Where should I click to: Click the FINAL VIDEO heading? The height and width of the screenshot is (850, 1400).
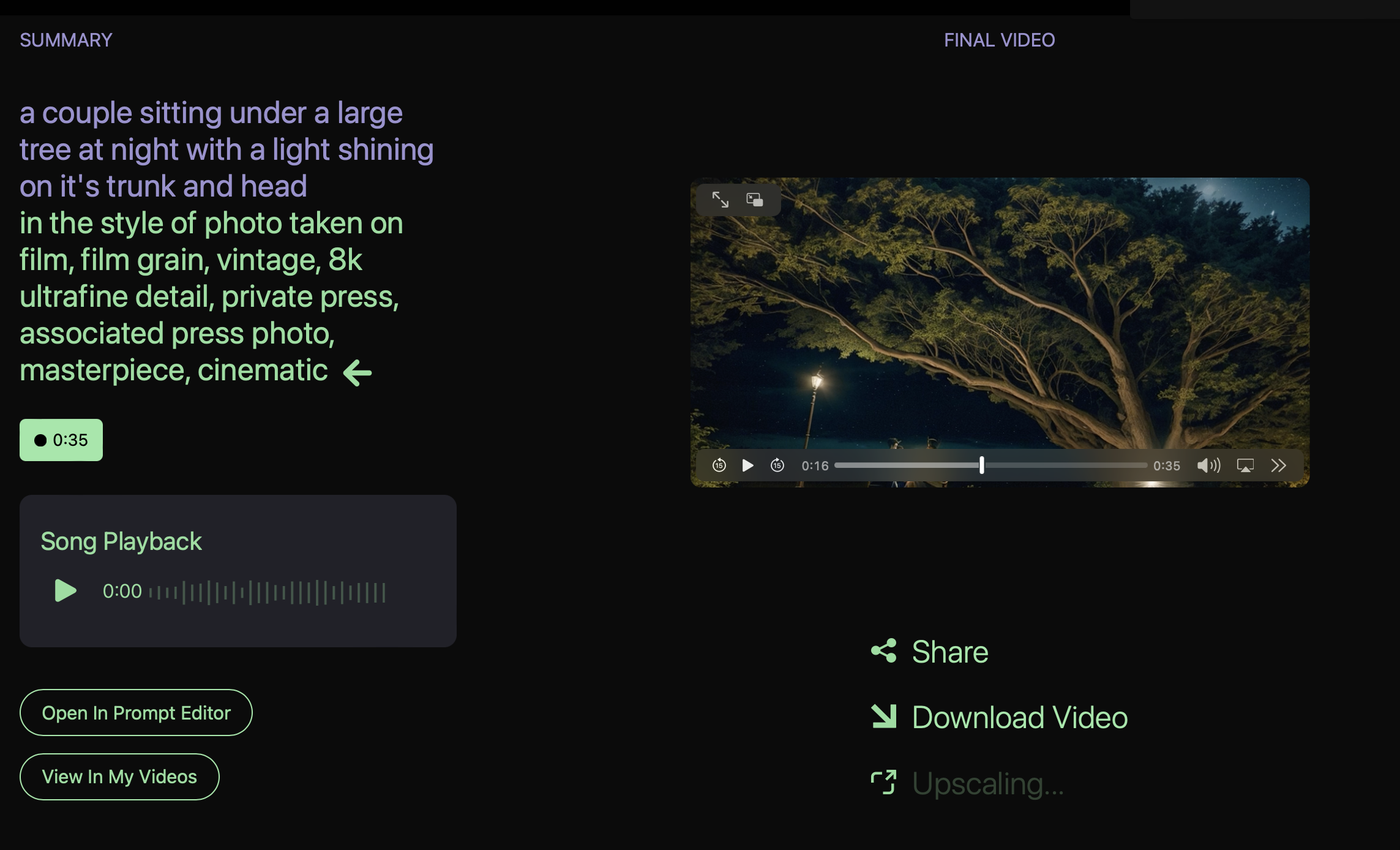tap(999, 40)
